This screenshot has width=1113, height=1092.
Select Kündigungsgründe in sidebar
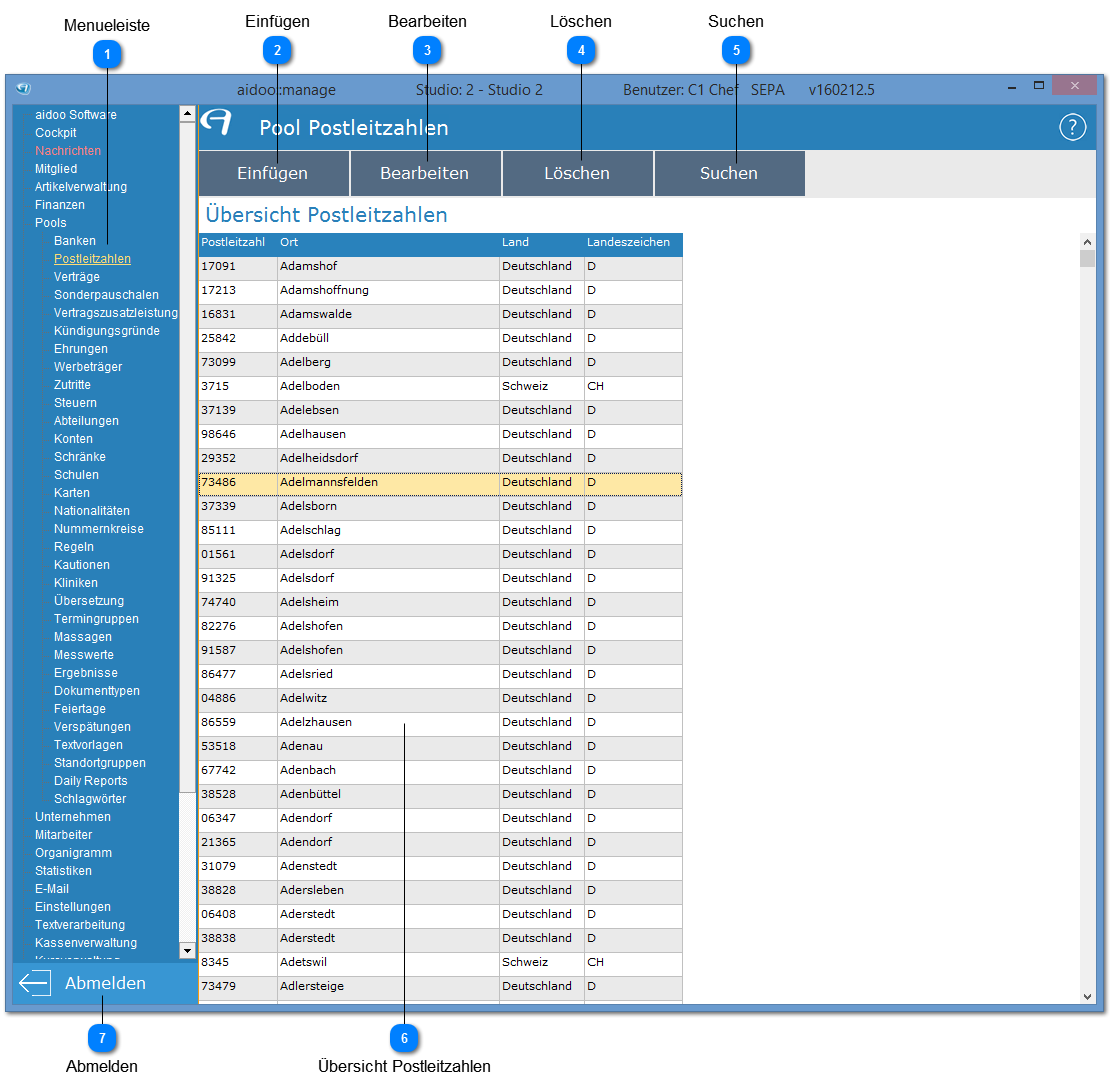point(106,331)
